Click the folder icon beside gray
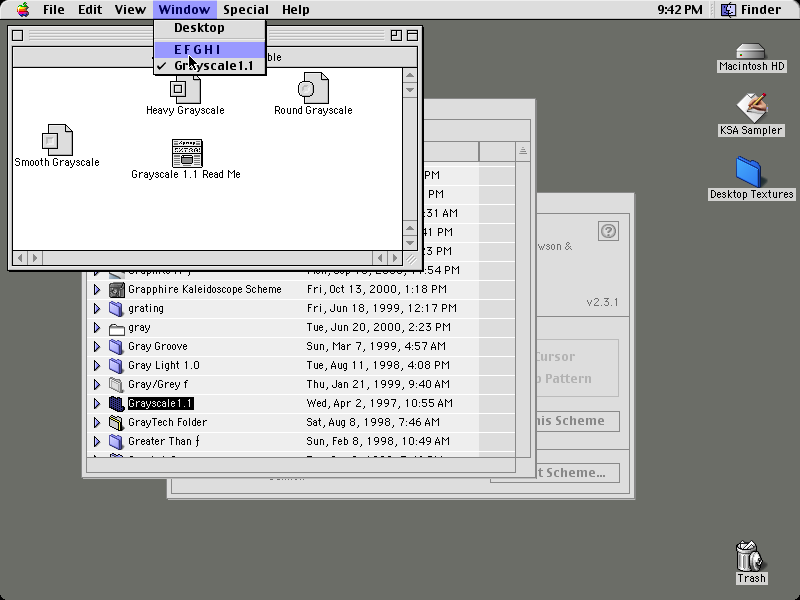Image resolution: width=800 pixels, height=600 pixels. [117, 328]
